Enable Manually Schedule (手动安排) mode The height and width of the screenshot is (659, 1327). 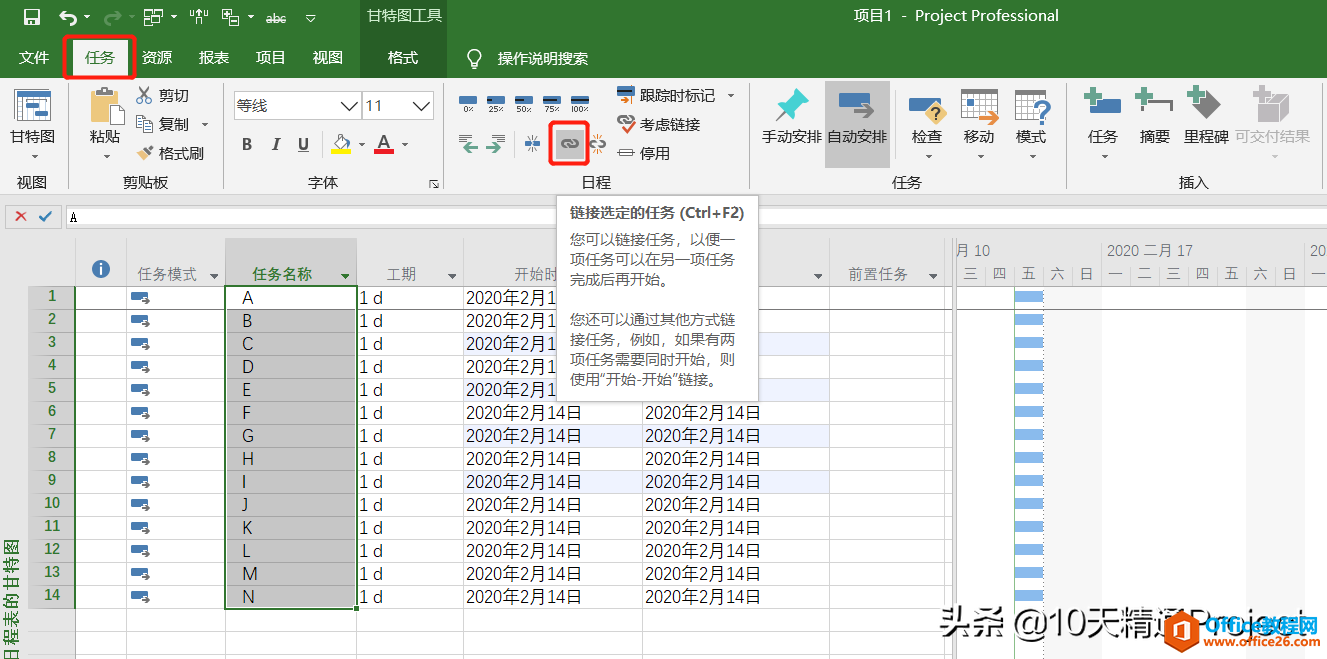coord(791,117)
